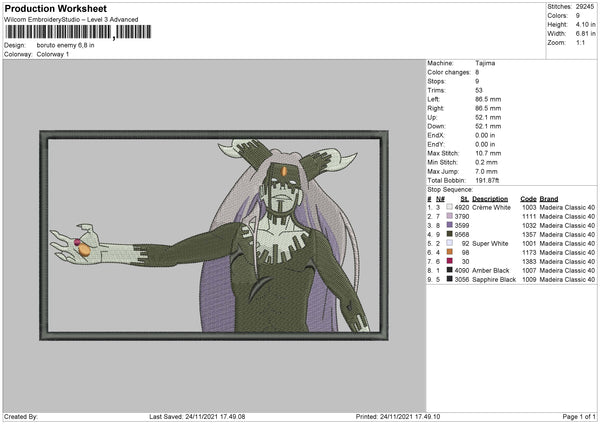This screenshot has height=424, width=600.
Task: Click the Crème White color swatch
Action: coord(449,207)
